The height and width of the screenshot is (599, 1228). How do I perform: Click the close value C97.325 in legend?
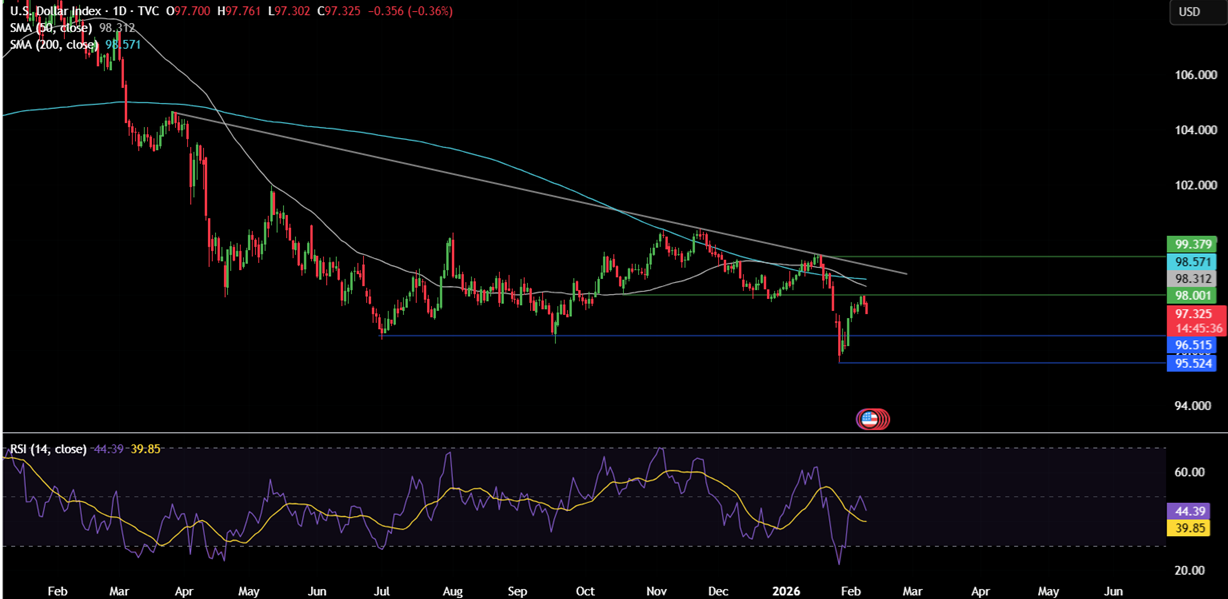point(340,12)
